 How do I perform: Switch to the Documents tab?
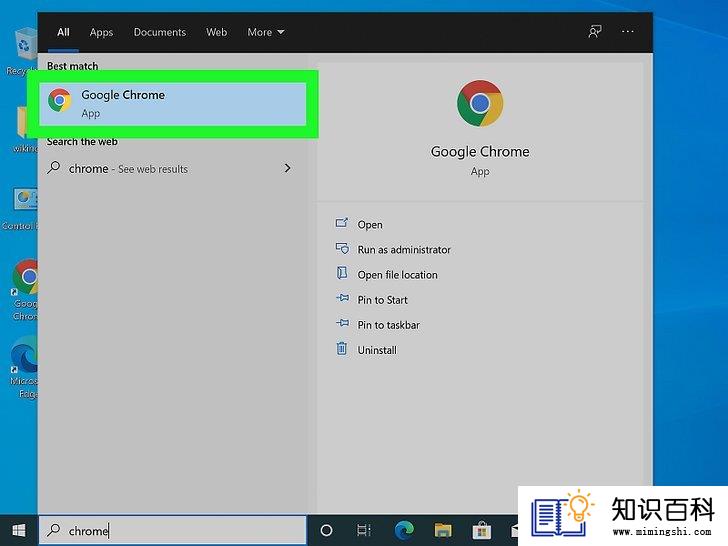pos(160,32)
